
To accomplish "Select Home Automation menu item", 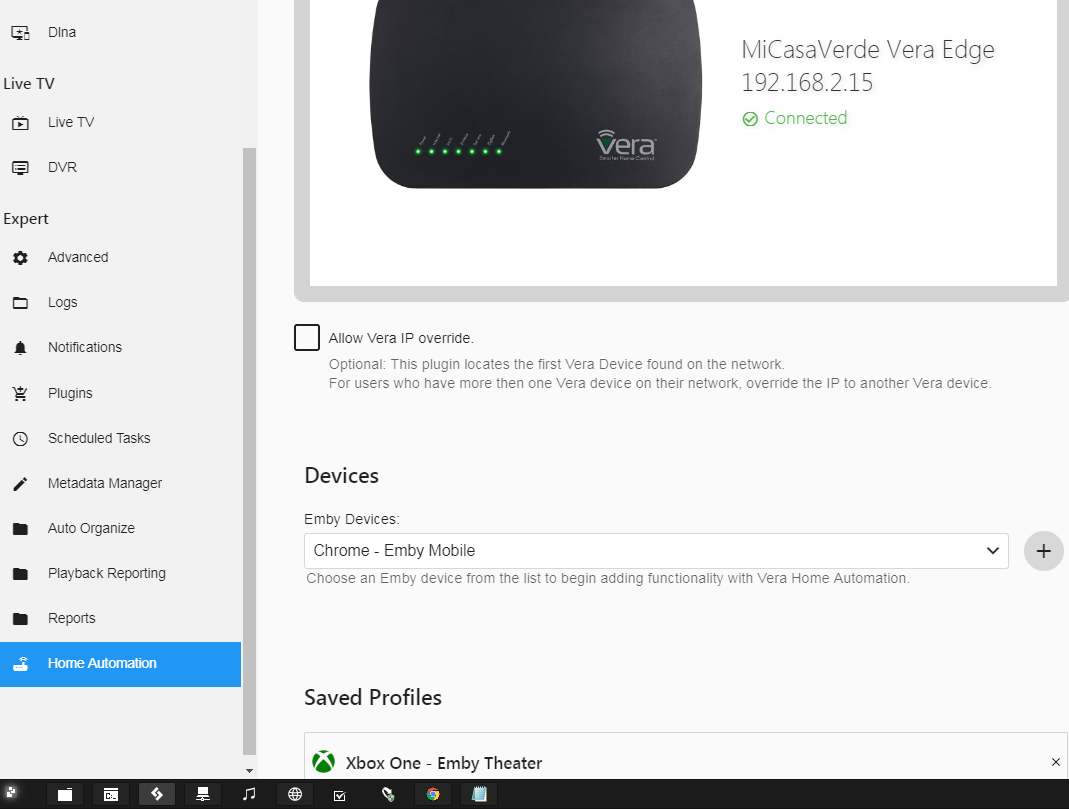I will [x=102, y=664].
